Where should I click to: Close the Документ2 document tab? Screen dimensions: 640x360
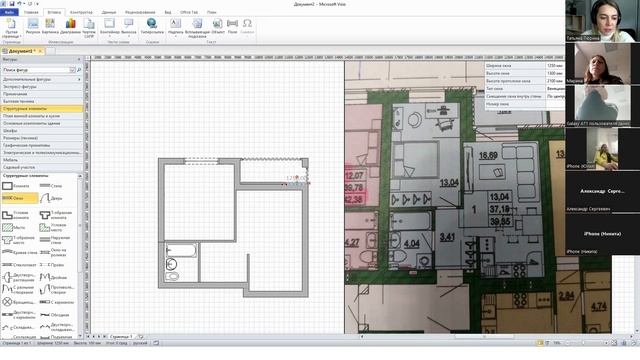coord(40,51)
